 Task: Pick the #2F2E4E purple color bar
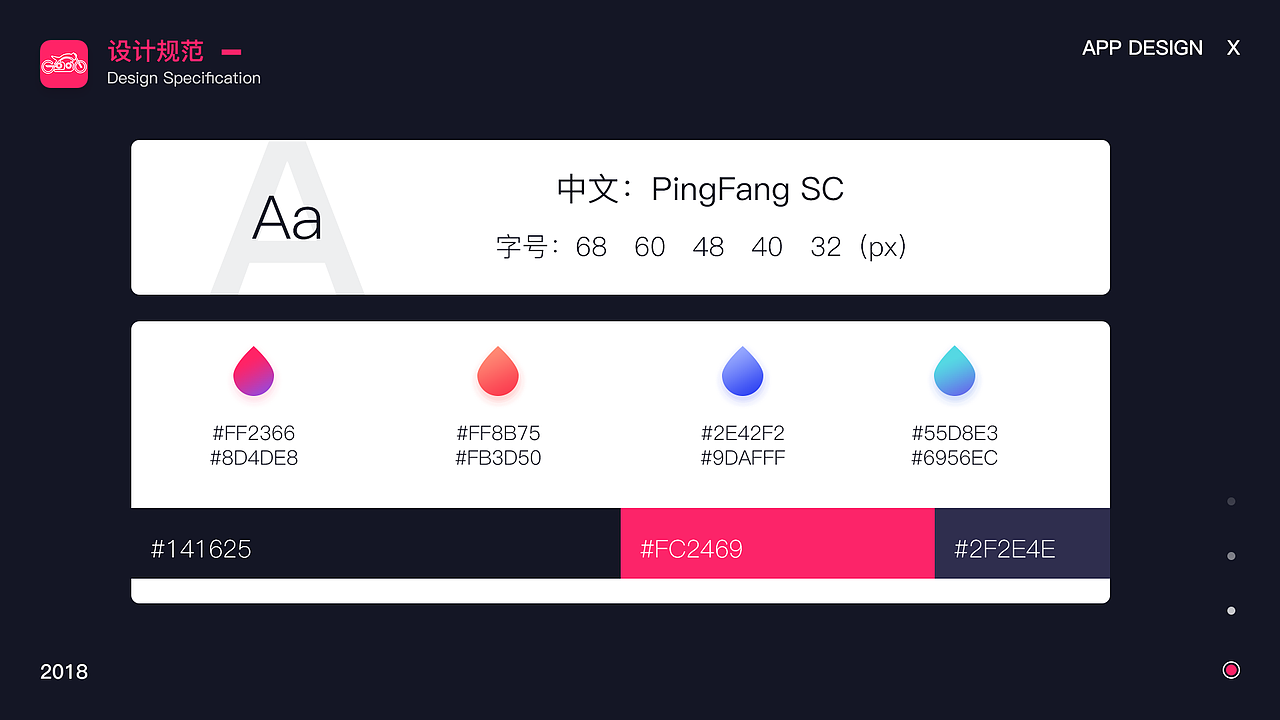pyautogui.click(x=1022, y=543)
